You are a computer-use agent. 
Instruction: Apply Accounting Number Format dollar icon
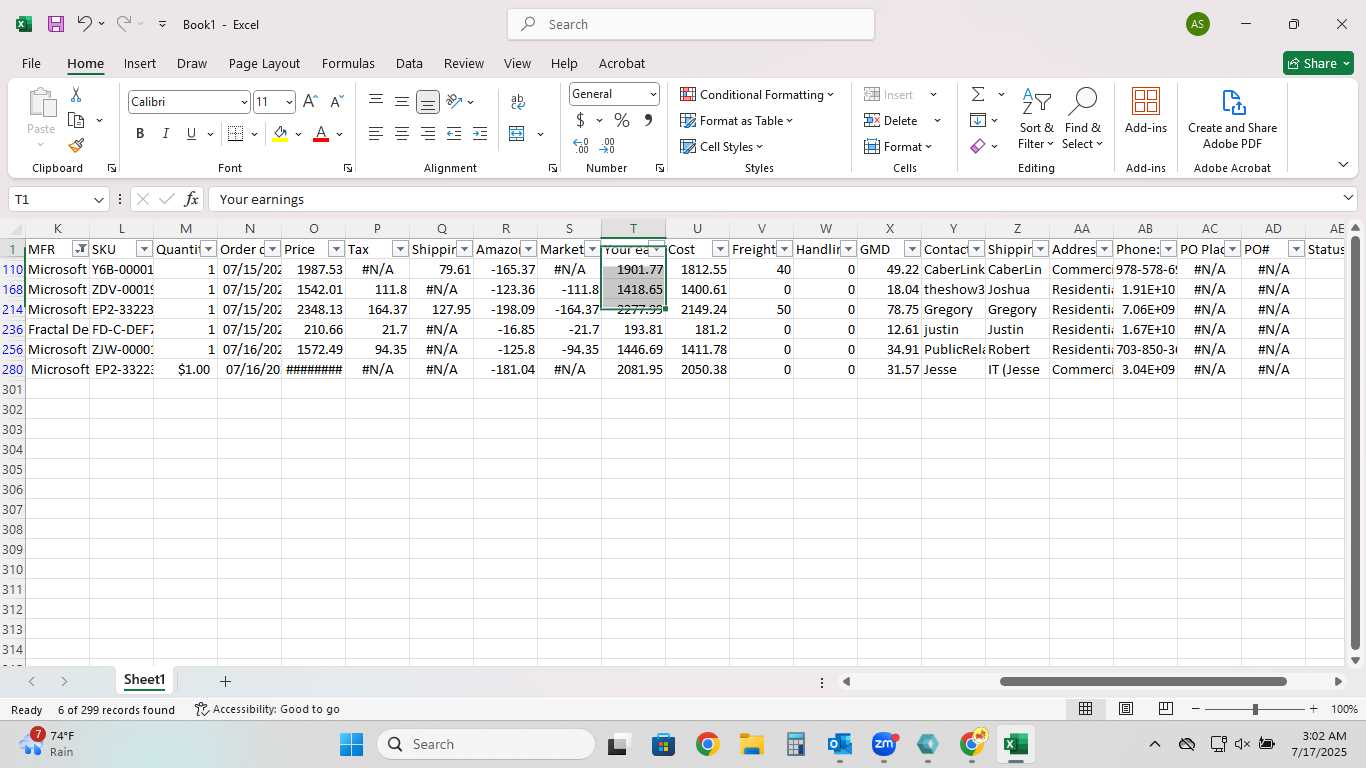click(x=580, y=120)
